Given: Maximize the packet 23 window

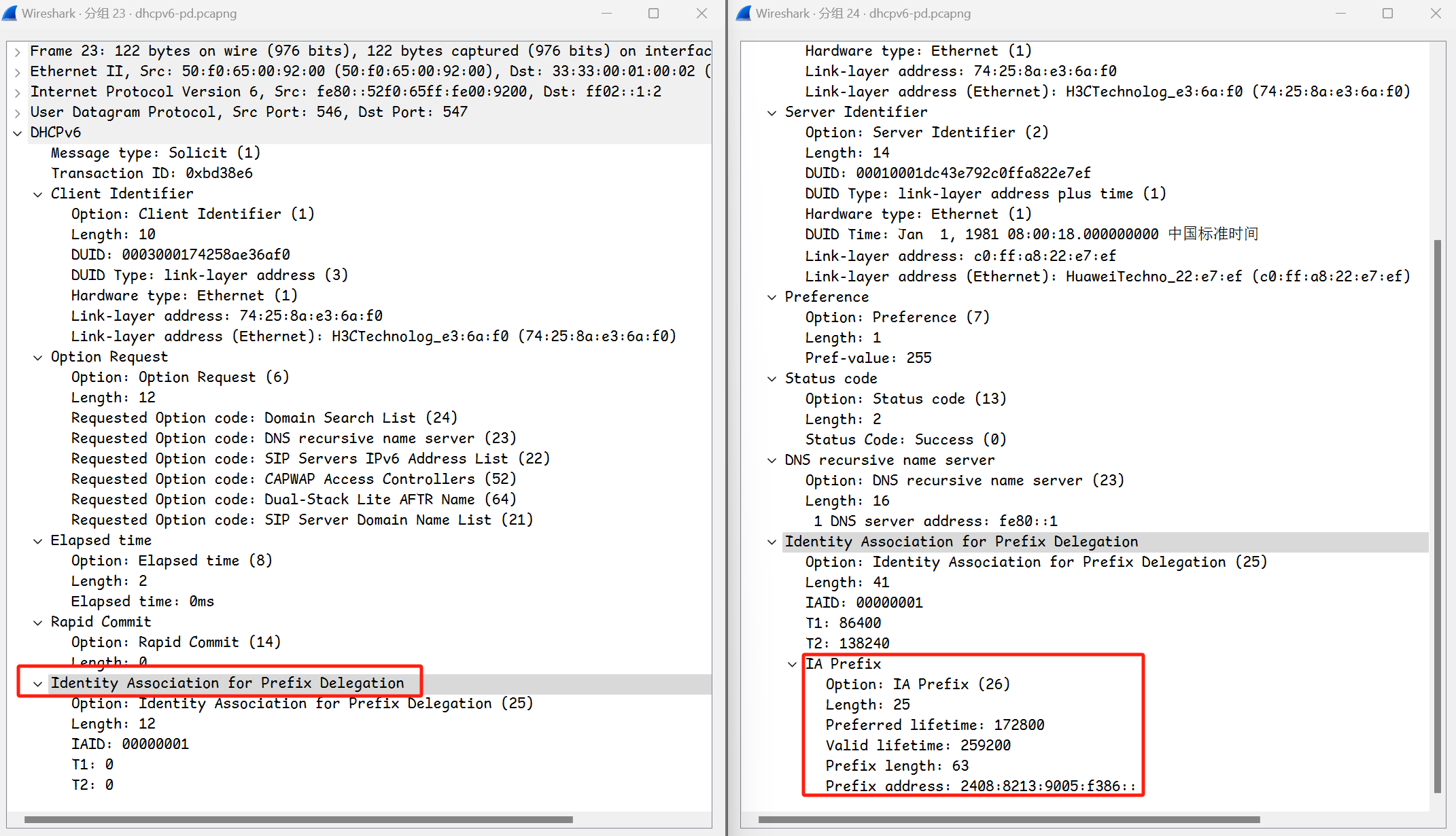Looking at the screenshot, I should (653, 13).
